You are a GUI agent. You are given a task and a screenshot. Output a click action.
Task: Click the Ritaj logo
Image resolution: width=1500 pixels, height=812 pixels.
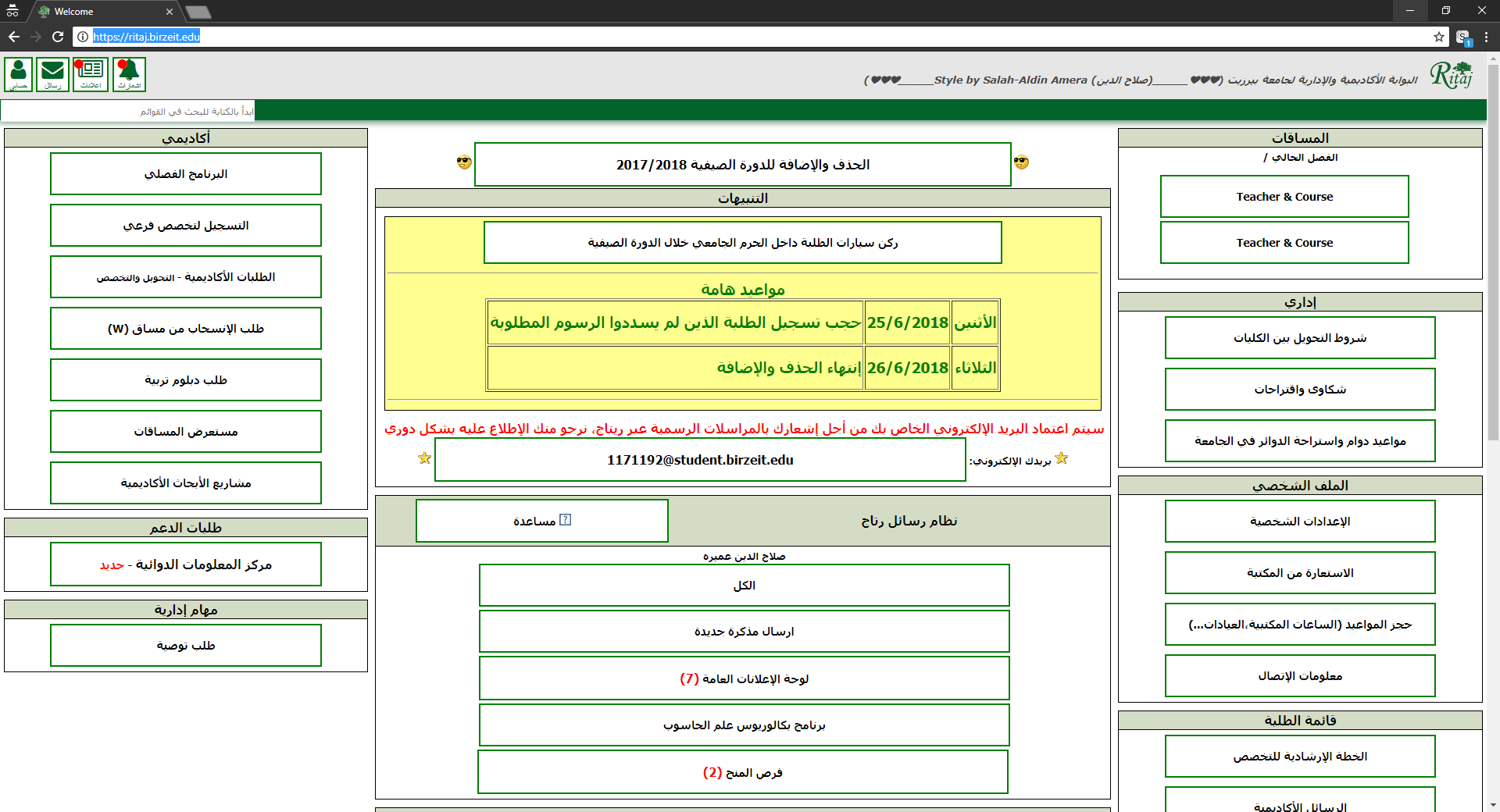(1452, 76)
